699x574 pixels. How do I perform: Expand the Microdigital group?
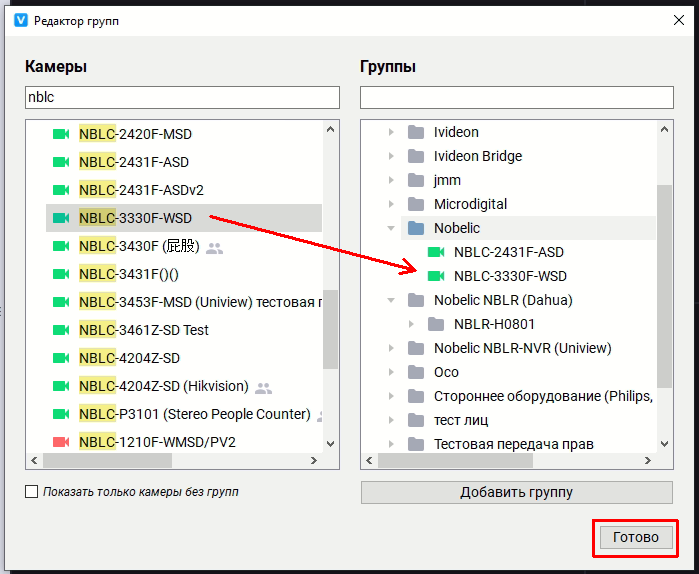pos(391,205)
